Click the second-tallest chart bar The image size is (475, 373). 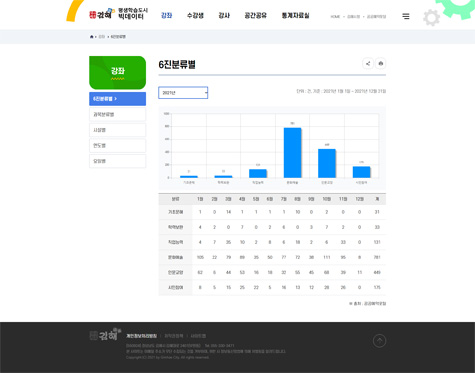pos(327,163)
